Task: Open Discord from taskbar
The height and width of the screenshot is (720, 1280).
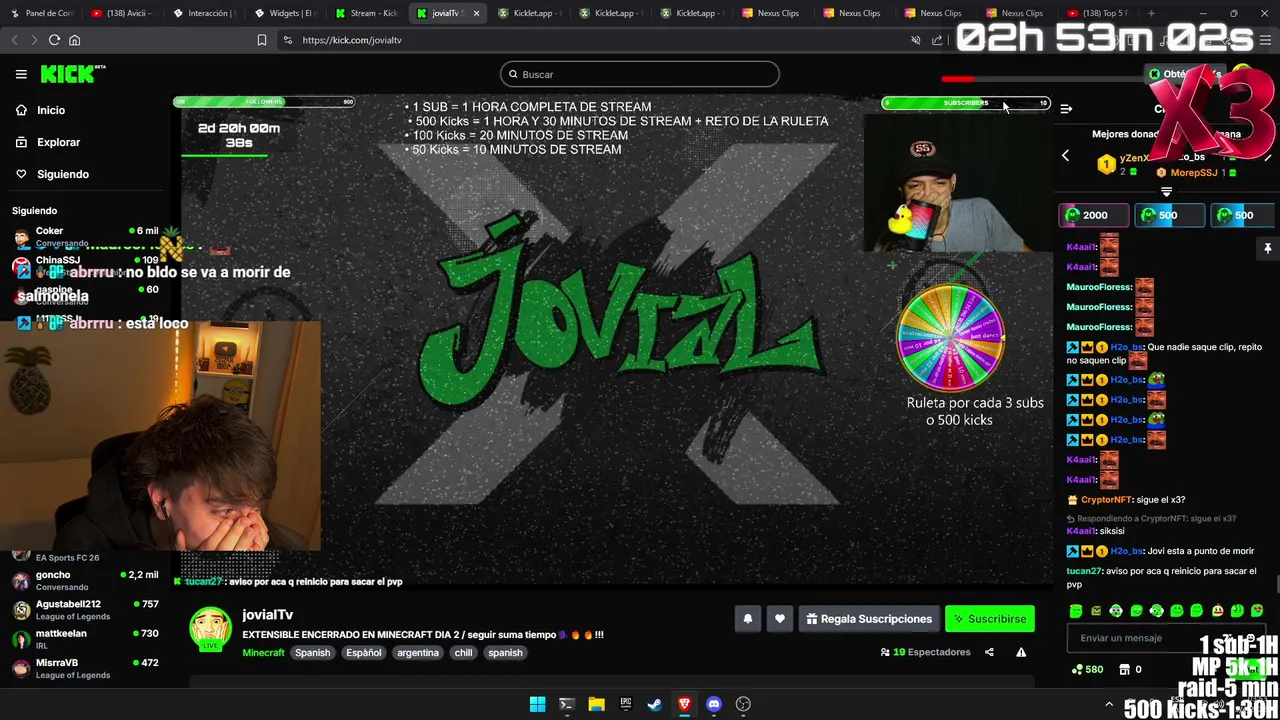Action: point(714,704)
